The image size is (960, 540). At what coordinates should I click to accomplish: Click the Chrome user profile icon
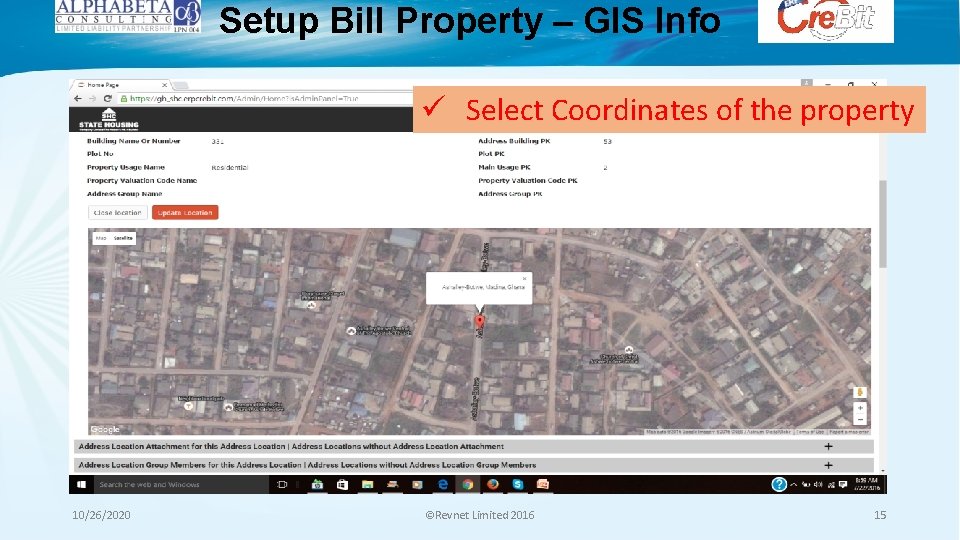(x=807, y=83)
